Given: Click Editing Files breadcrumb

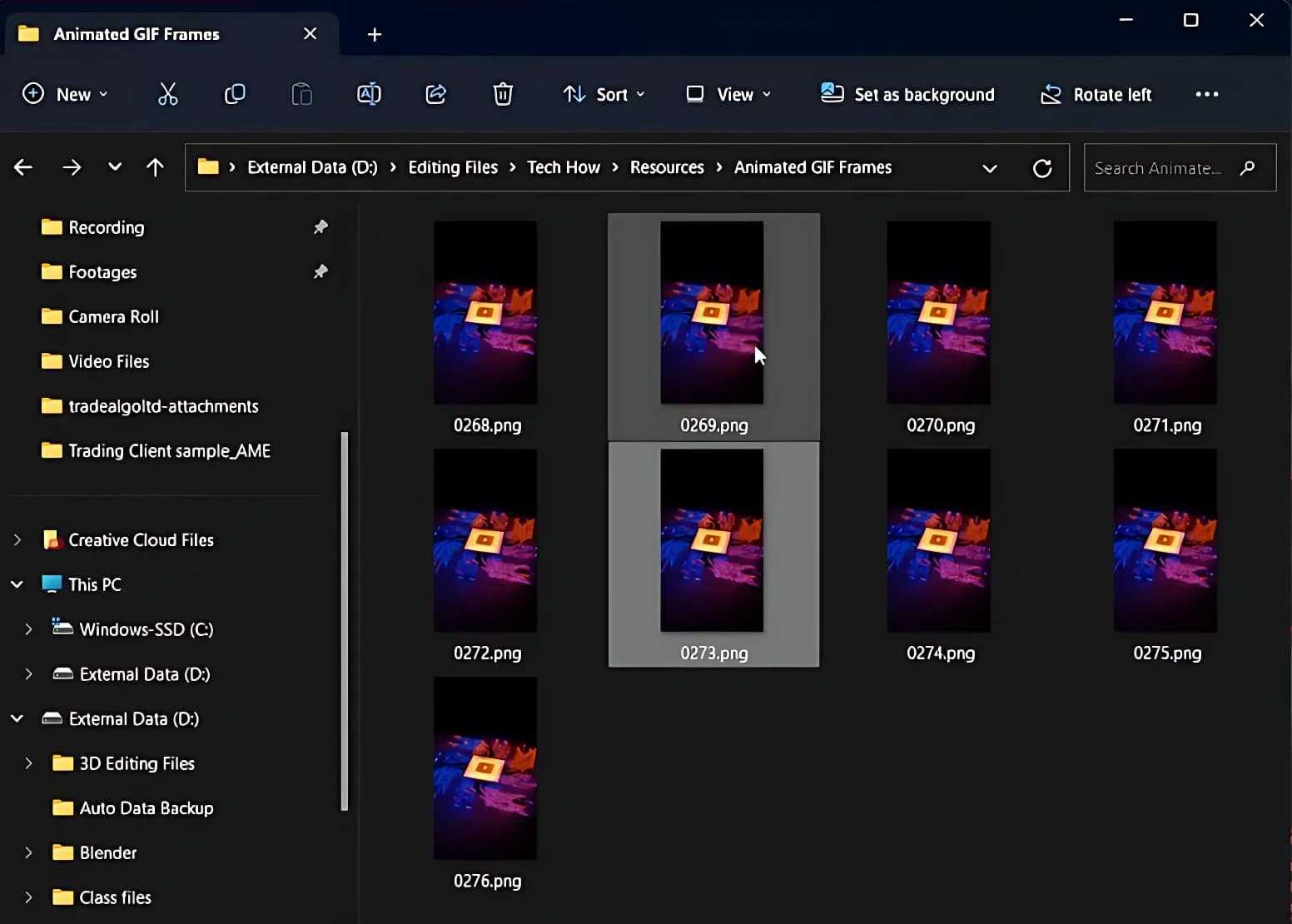Looking at the screenshot, I should 453,167.
